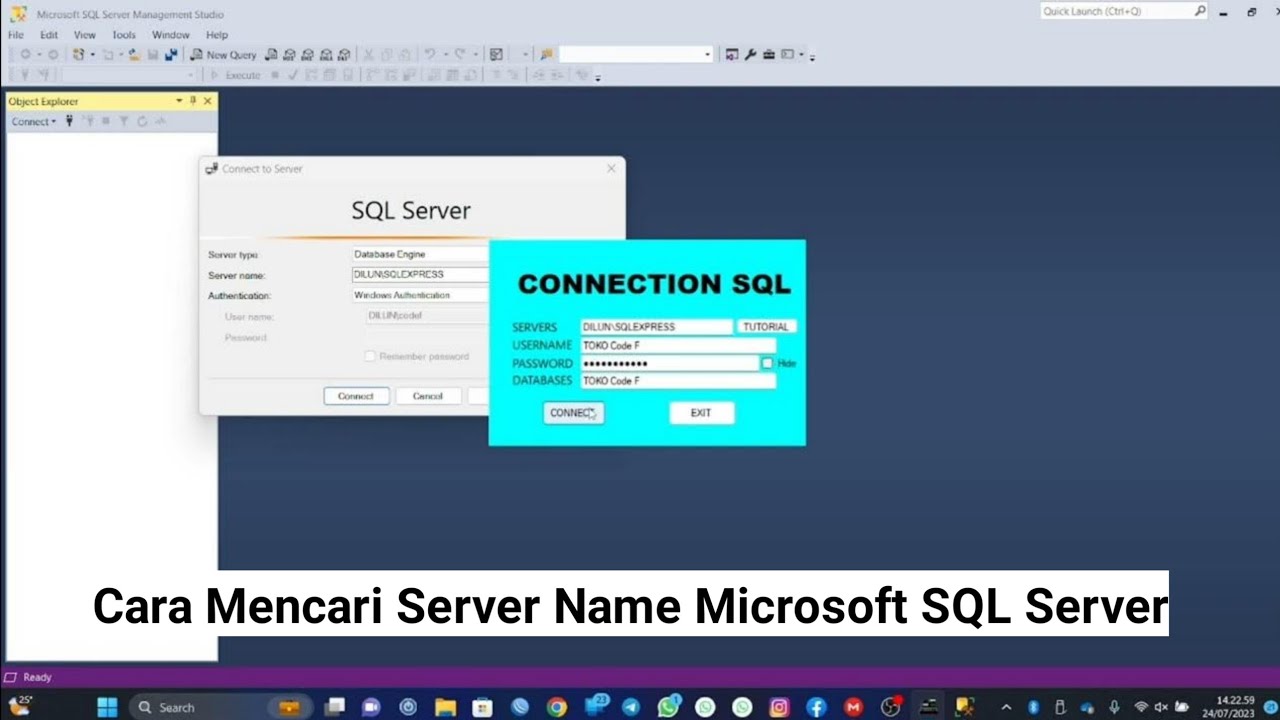Open the Properties window wrench icon
1280x720 pixels.
(749, 55)
